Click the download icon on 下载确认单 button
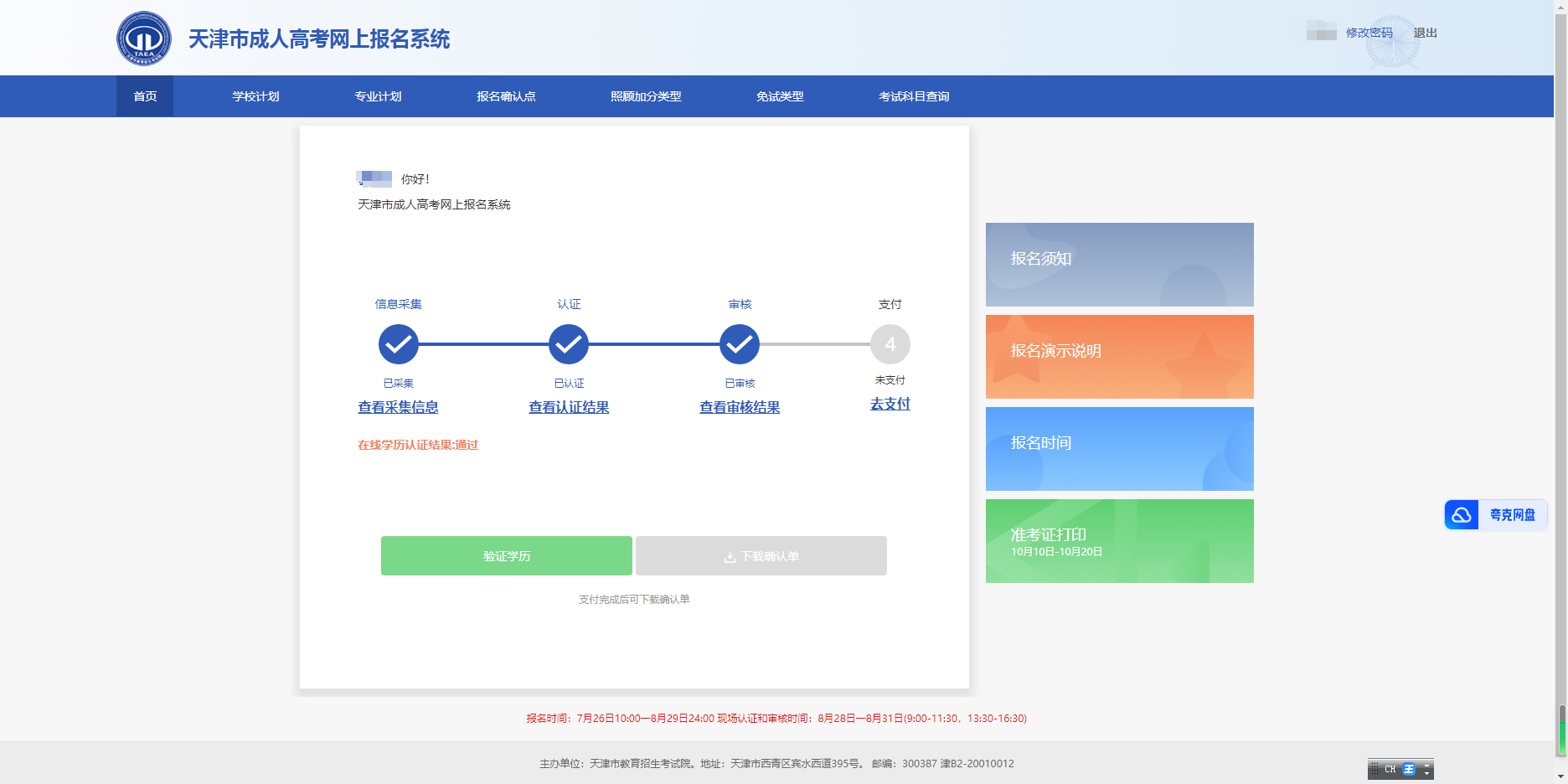The height and width of the screenshot is (784, 1568). [x=730, y=557]
